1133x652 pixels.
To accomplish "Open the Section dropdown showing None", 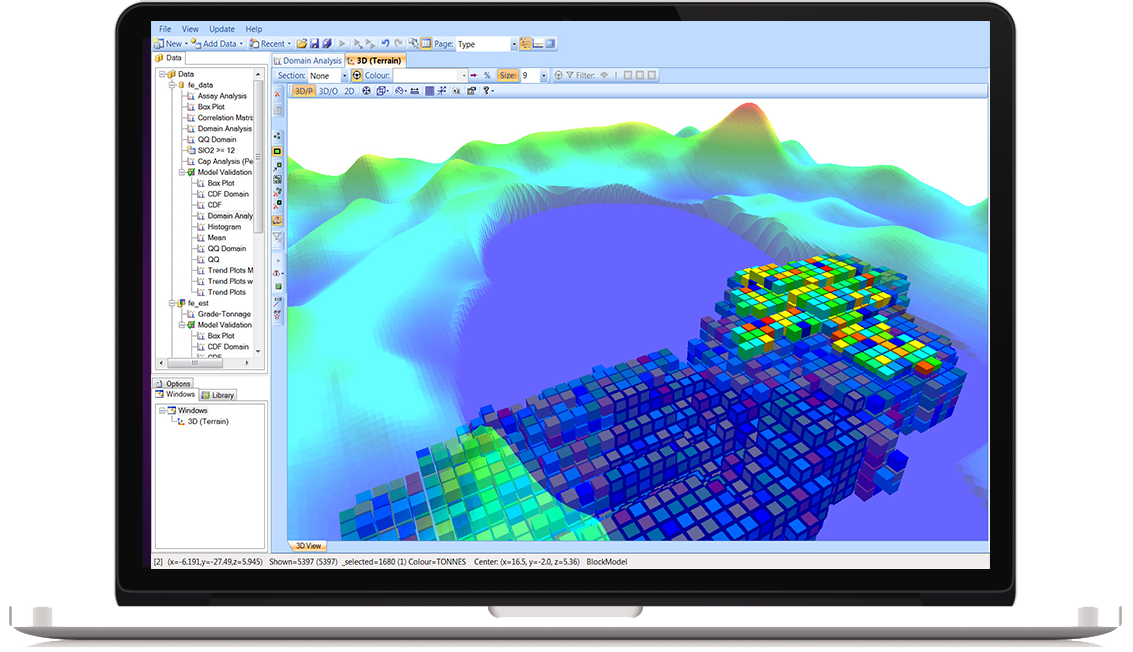I will [x=344, y=75].
